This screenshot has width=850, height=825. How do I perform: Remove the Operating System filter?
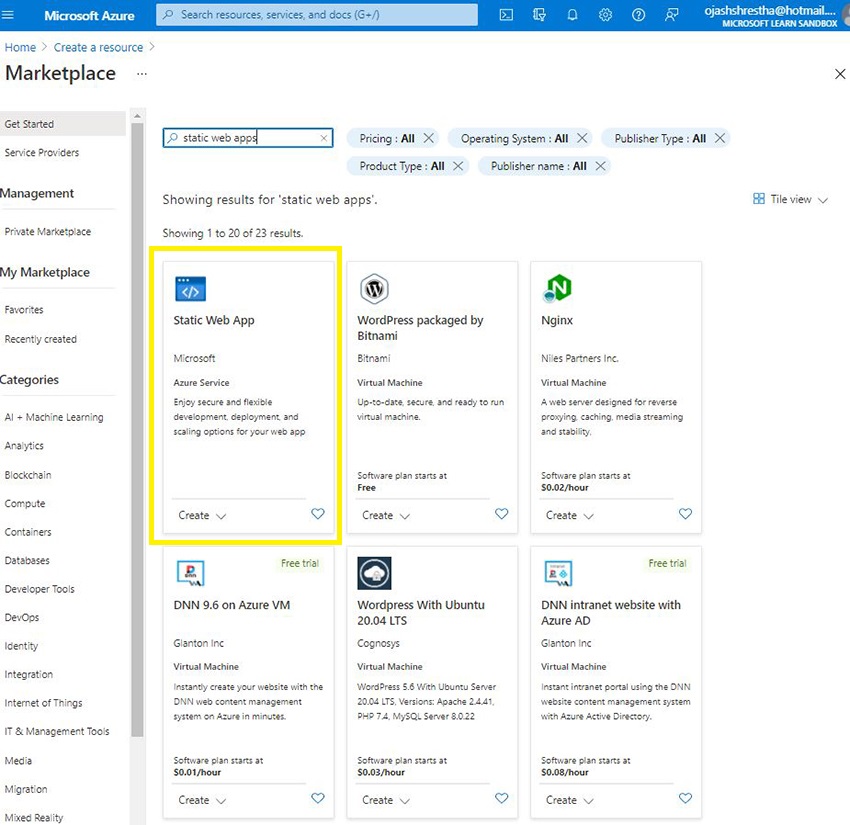point(582,138)
